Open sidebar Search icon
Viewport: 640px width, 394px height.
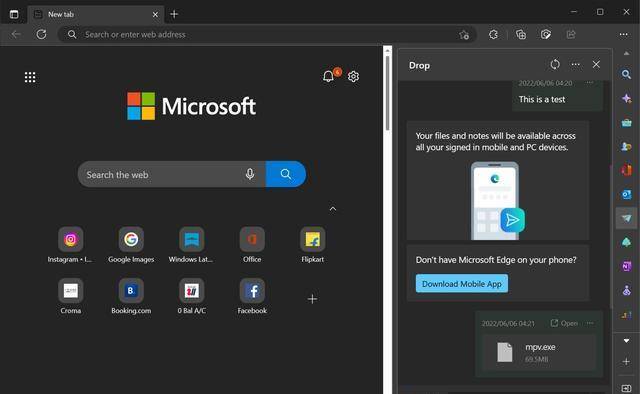click(x=626, y=74)
